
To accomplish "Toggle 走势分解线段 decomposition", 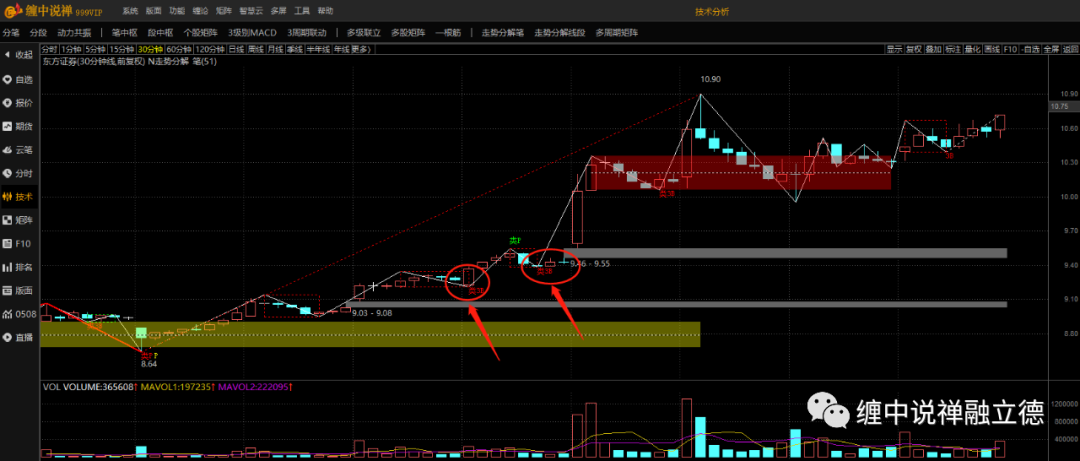I will 560,32.
